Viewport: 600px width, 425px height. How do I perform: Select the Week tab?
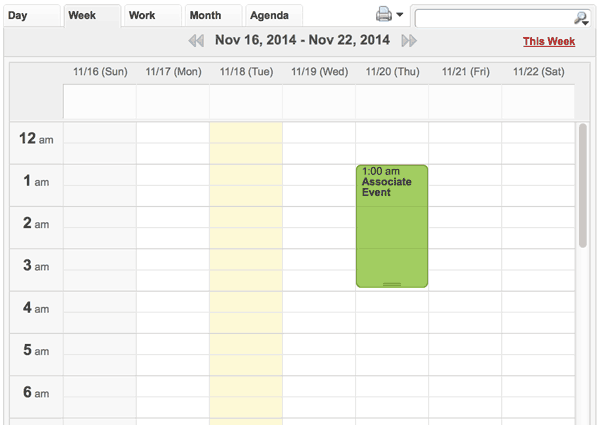82,15
